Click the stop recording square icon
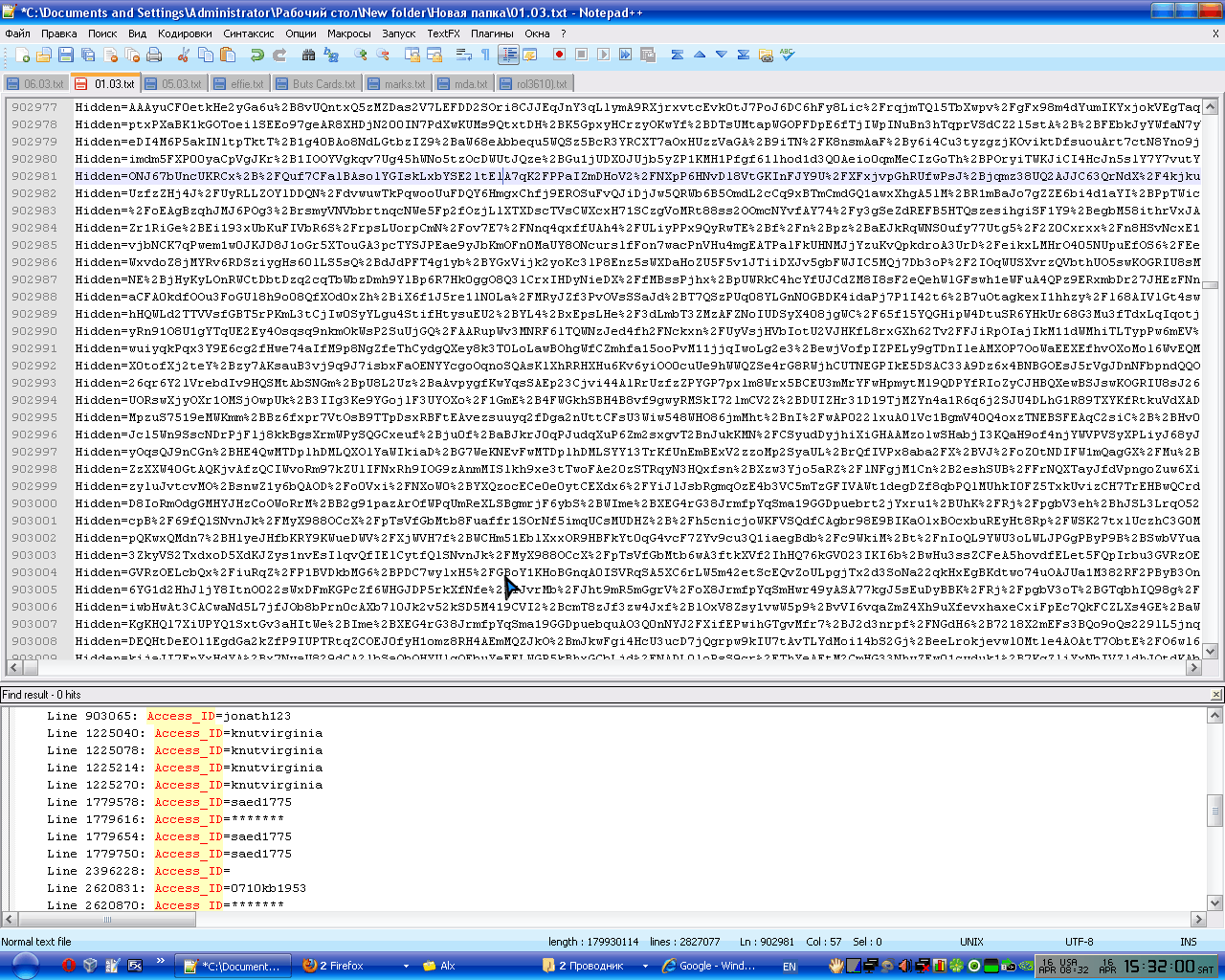 tap(581, 55)
